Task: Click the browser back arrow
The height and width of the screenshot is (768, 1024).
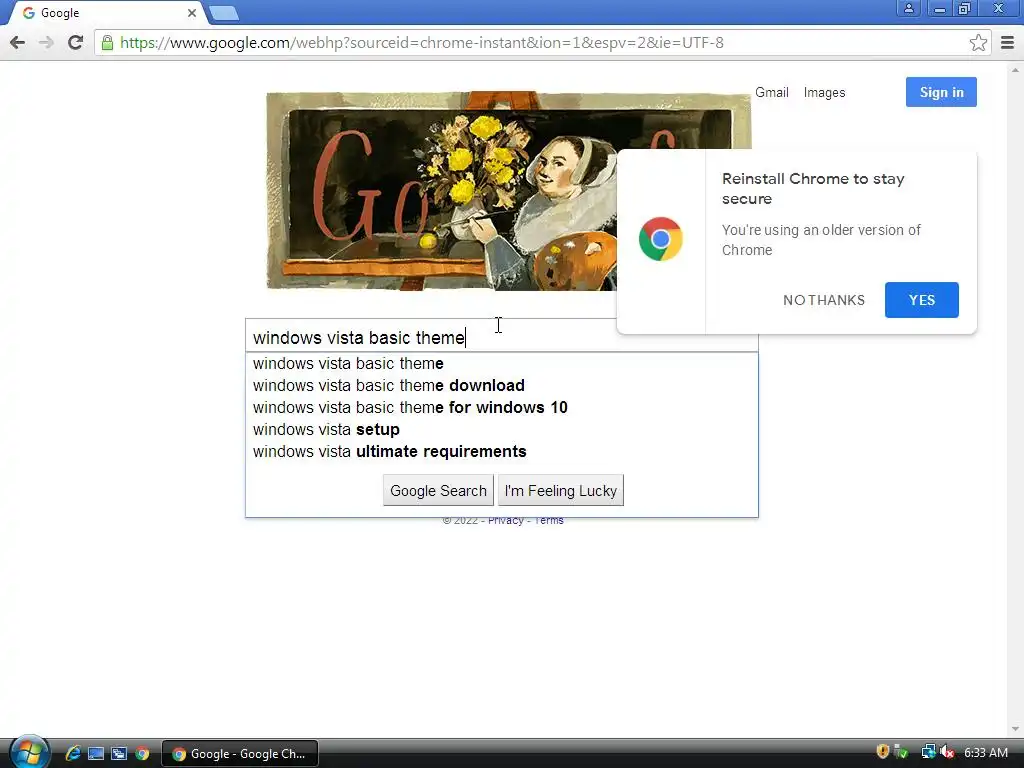Action: [x=18, y=42]
